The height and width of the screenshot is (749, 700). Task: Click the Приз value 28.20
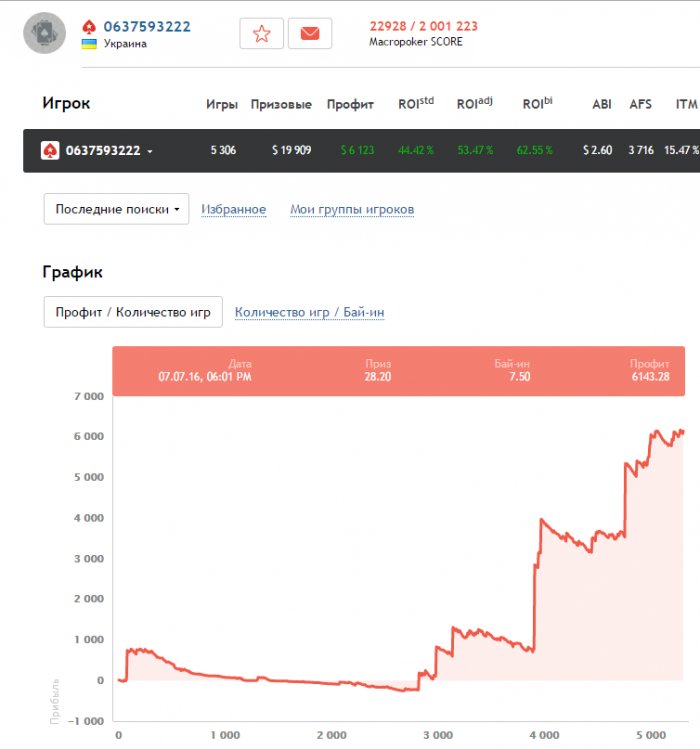coord(377,377)
